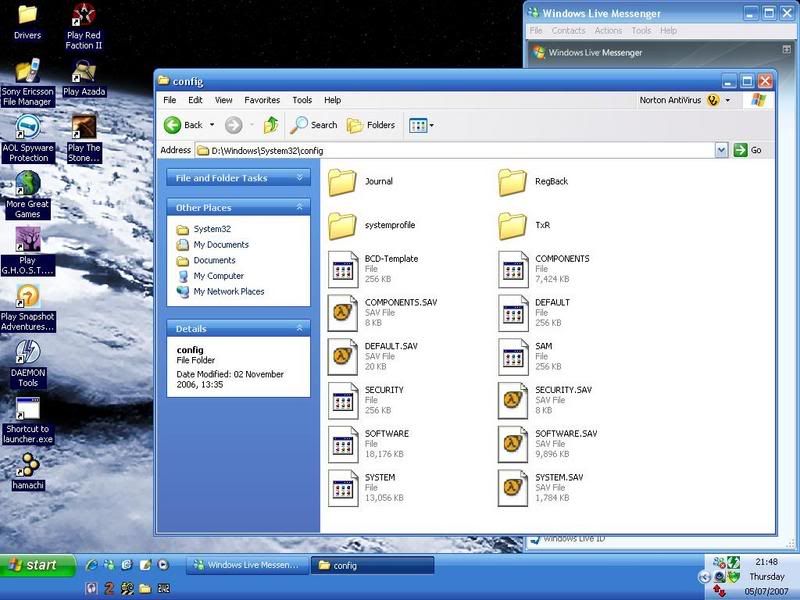This screenshot has height=600, width=800.
Task: Select the BCD-Template file
Action: pyautogui.click(x=373, y=269)
